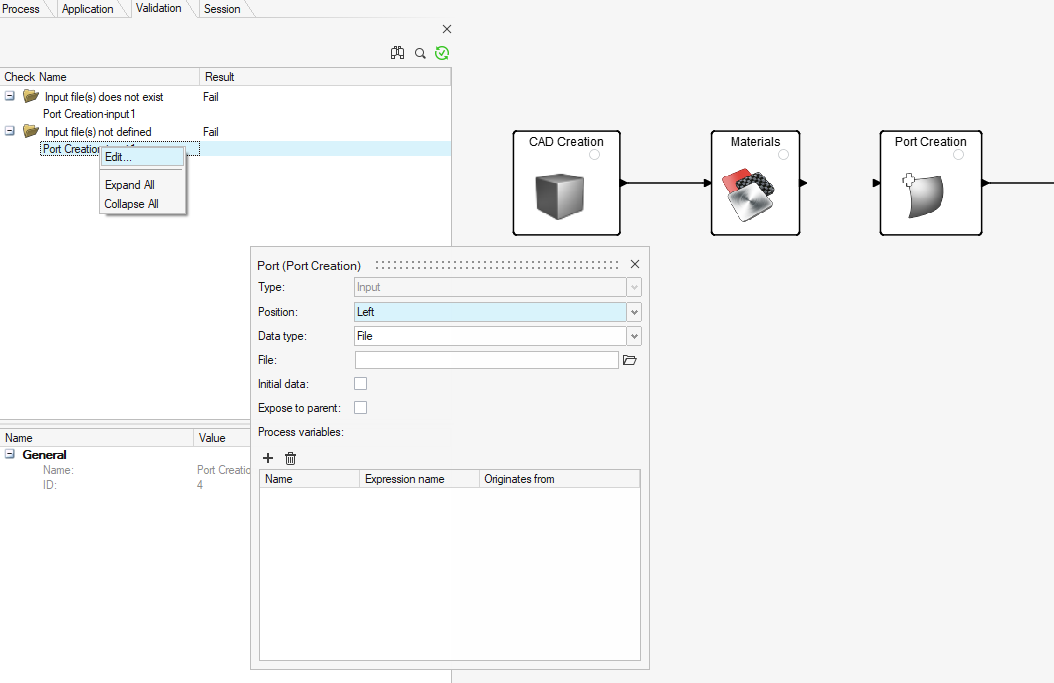Click the magnifier search icon
This screenshot has height=683, width=1054.
point(420,53)
